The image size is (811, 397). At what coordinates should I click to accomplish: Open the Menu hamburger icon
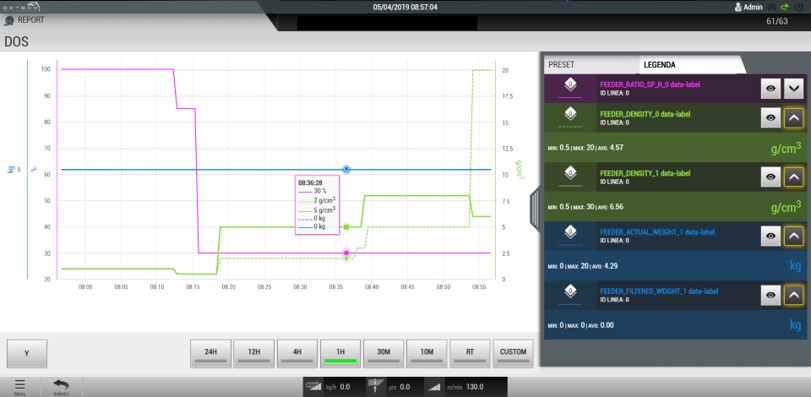click(x=20, y=385)
